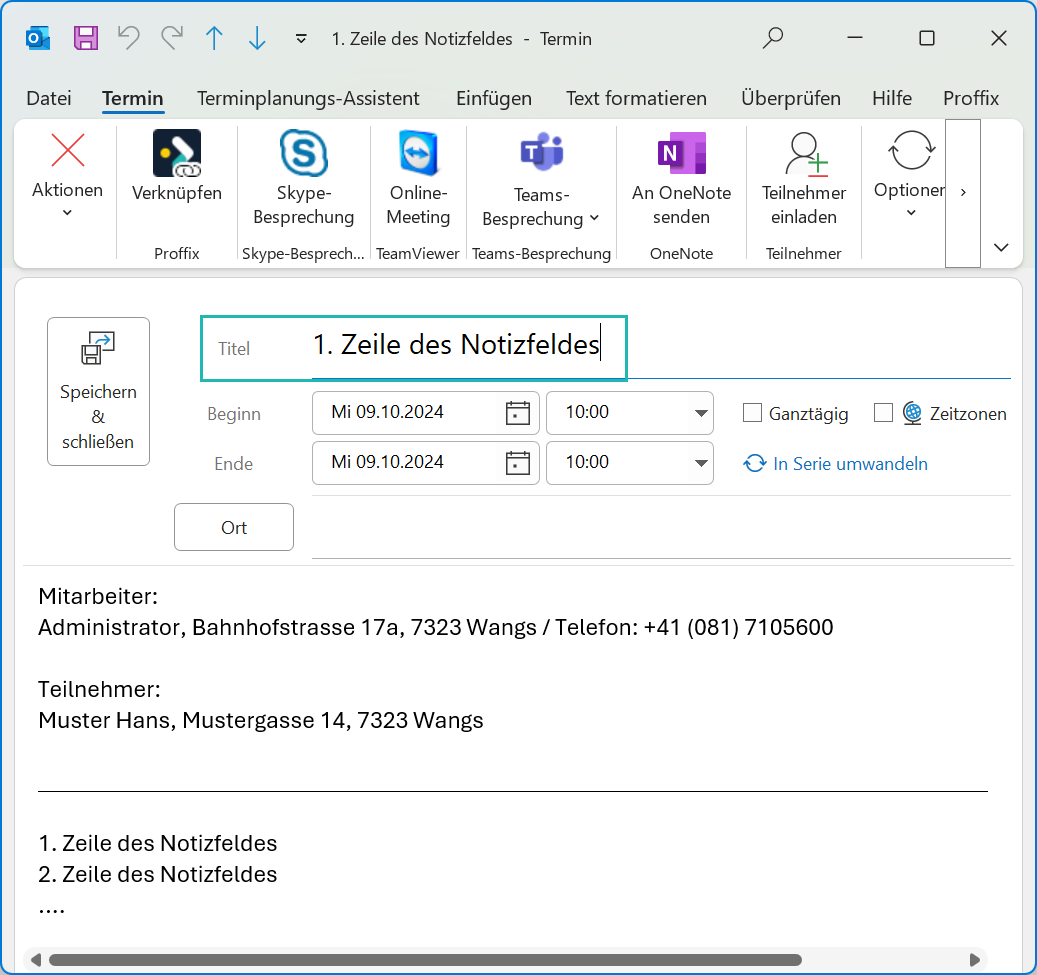Screen dimensions: 1037x975
Task: Open the Quick Access Toolbar customize dropdown
Action: (301, 39)
